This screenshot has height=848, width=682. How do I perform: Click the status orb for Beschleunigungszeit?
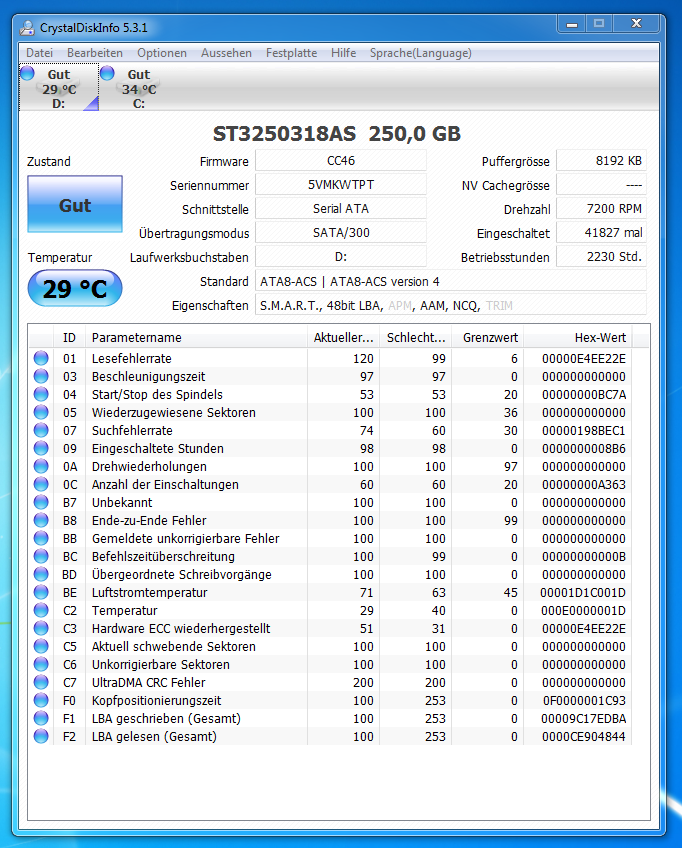(41, 376)
